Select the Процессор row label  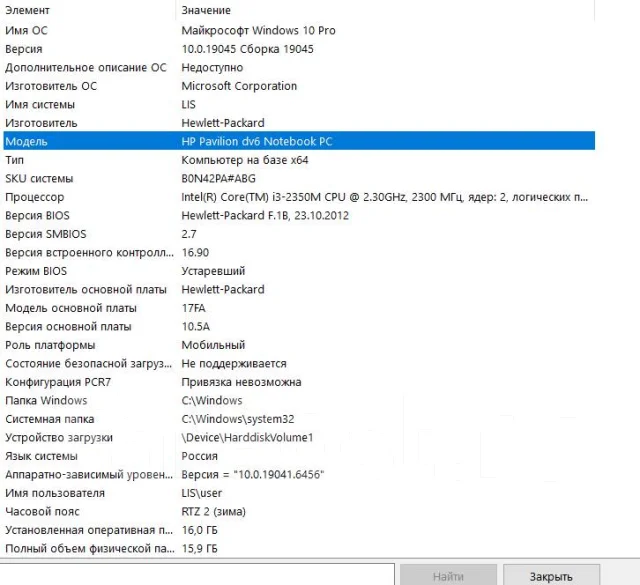[35, 197]
